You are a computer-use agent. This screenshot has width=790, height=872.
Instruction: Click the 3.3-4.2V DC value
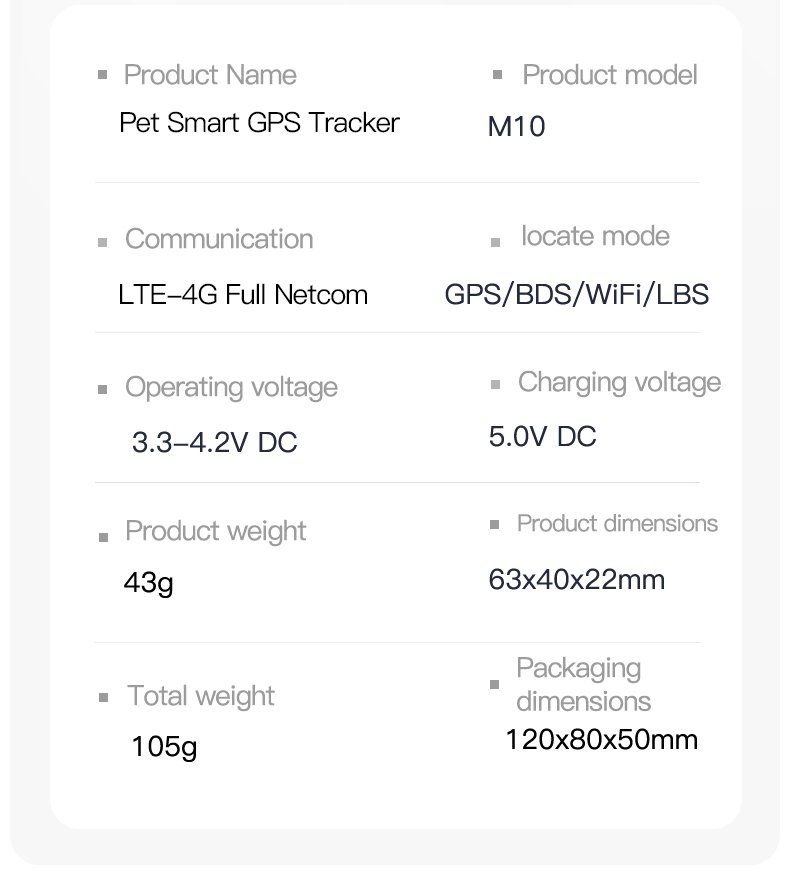(x=214, y=442)
